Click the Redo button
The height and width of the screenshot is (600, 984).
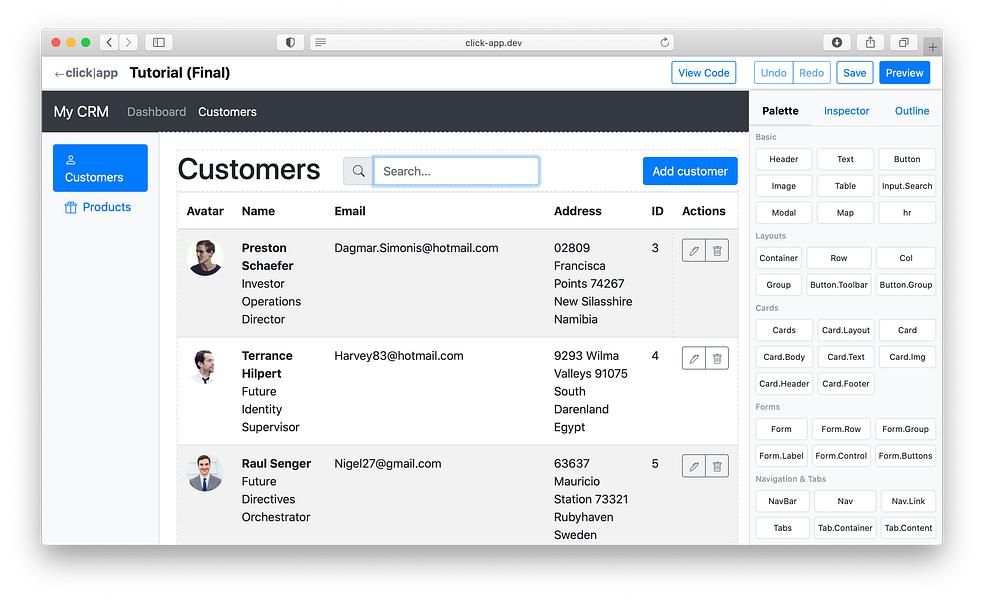811,73
